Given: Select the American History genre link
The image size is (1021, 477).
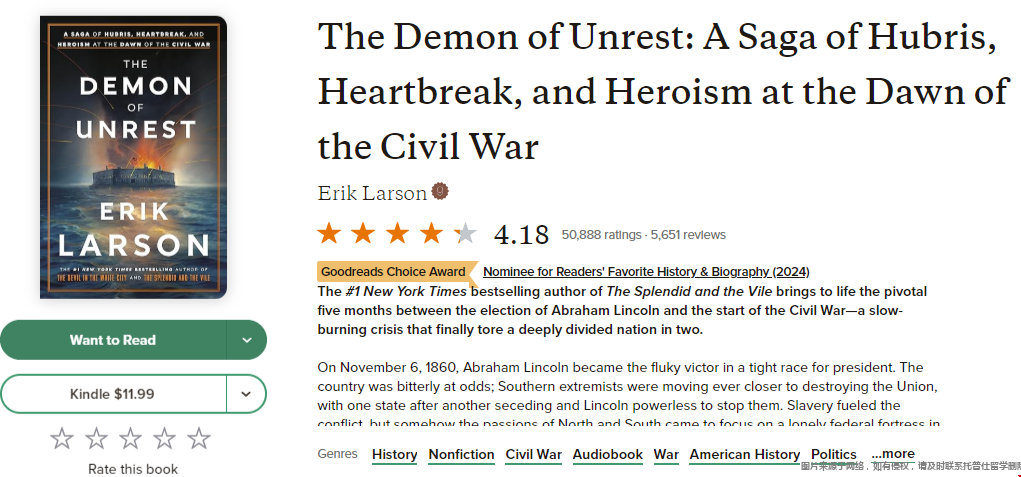Looking at the screenshot, I should [x=744, y=455].
